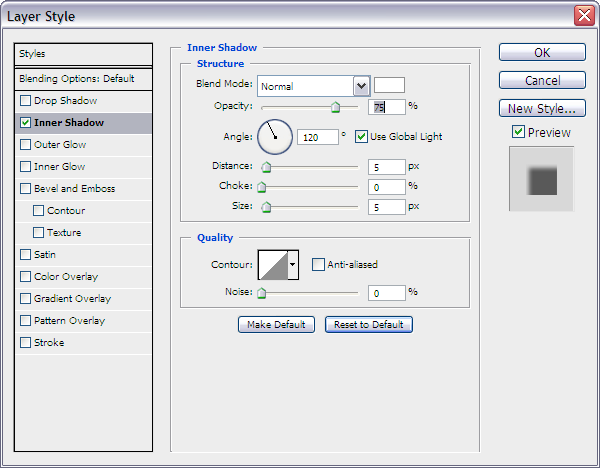The image size is (600, 468).
Task: Click the shadow color swatch
Action: tap(389, 85)
